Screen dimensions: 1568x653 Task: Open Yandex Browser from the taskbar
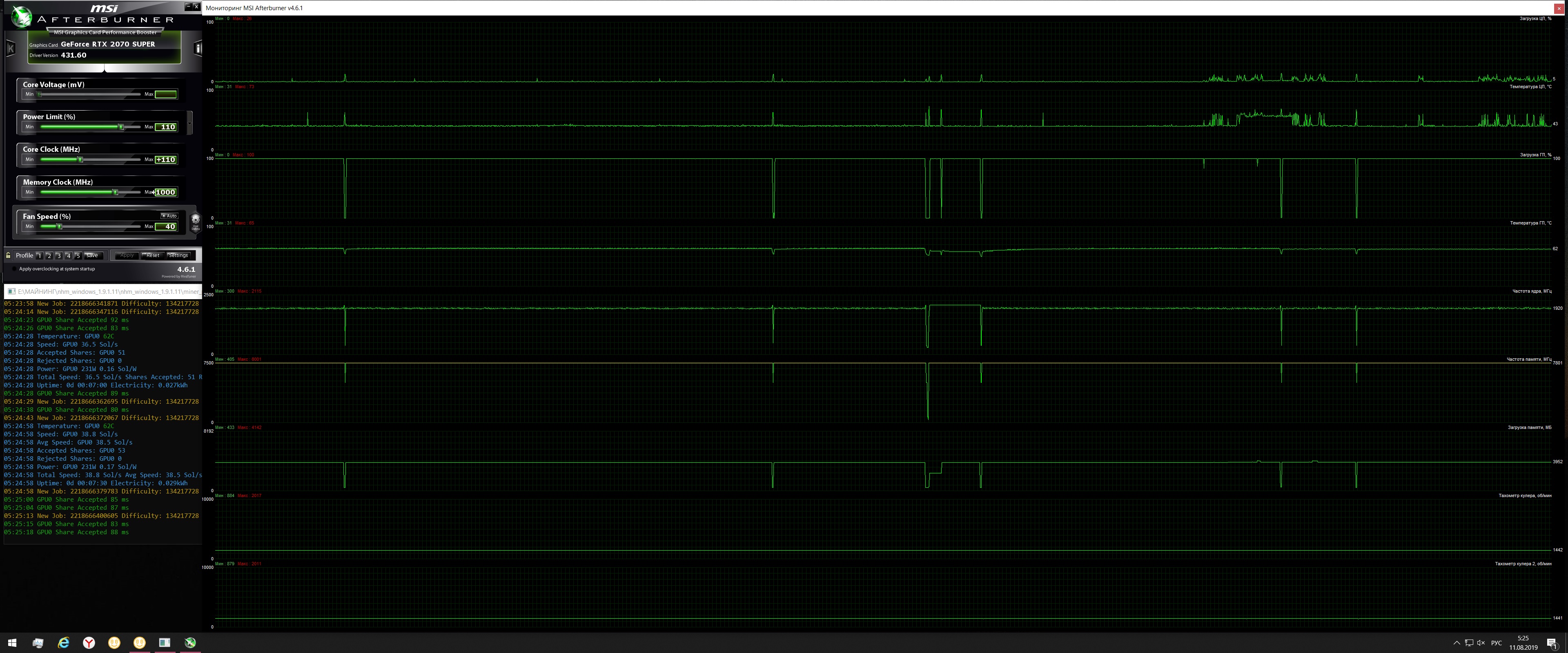point(89,643)
